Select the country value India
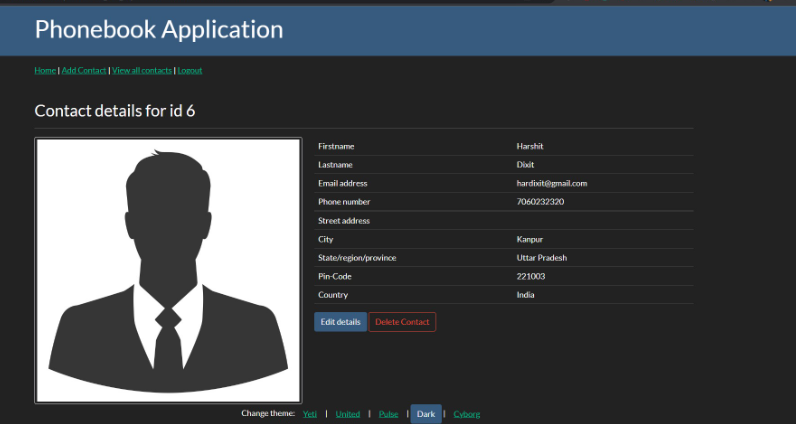The image size is (796, 424). 525,295
